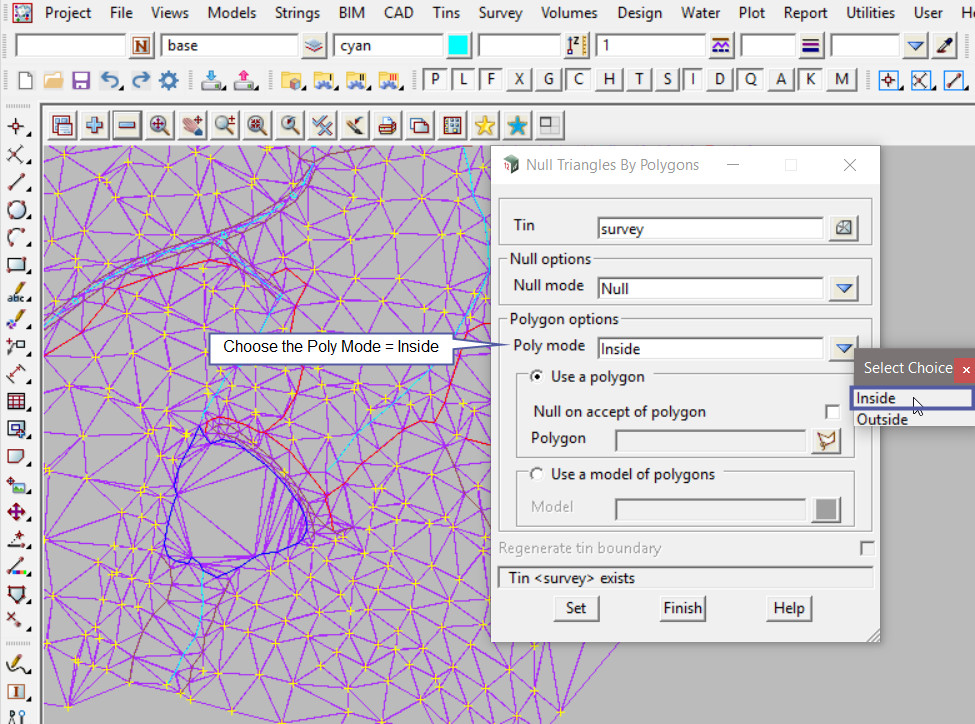Click the Finish button
This screenshot has width=975, height=724.
pyautogui.click(x=682, y=608)
